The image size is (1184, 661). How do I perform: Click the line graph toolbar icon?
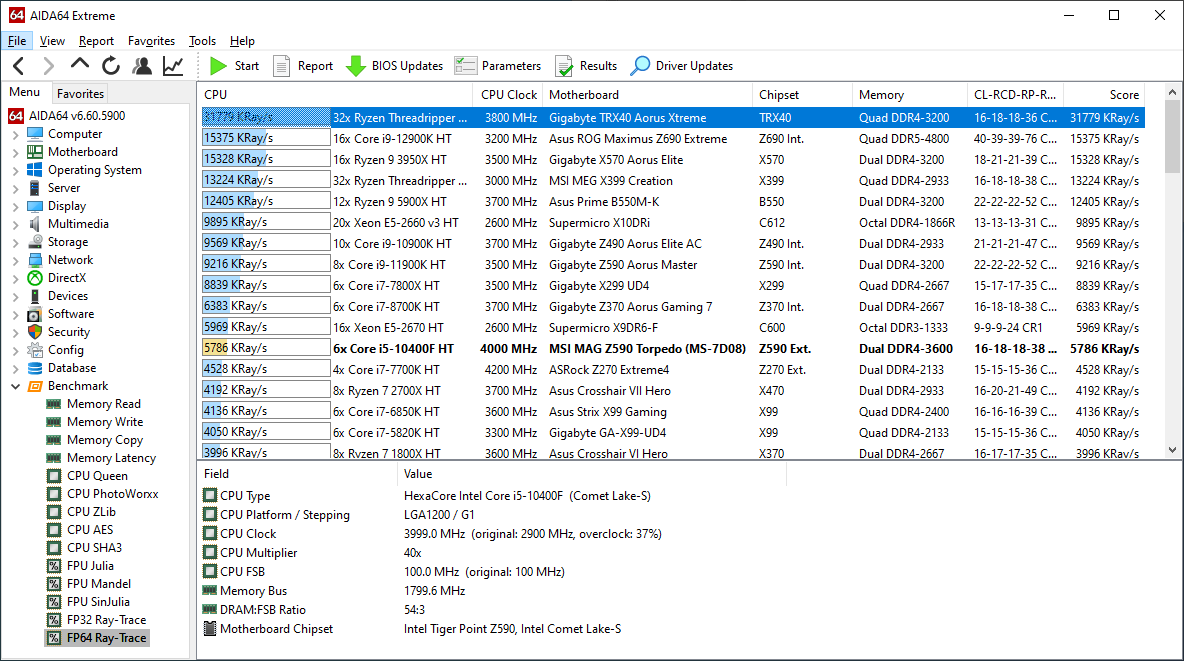tap(173, 66)
